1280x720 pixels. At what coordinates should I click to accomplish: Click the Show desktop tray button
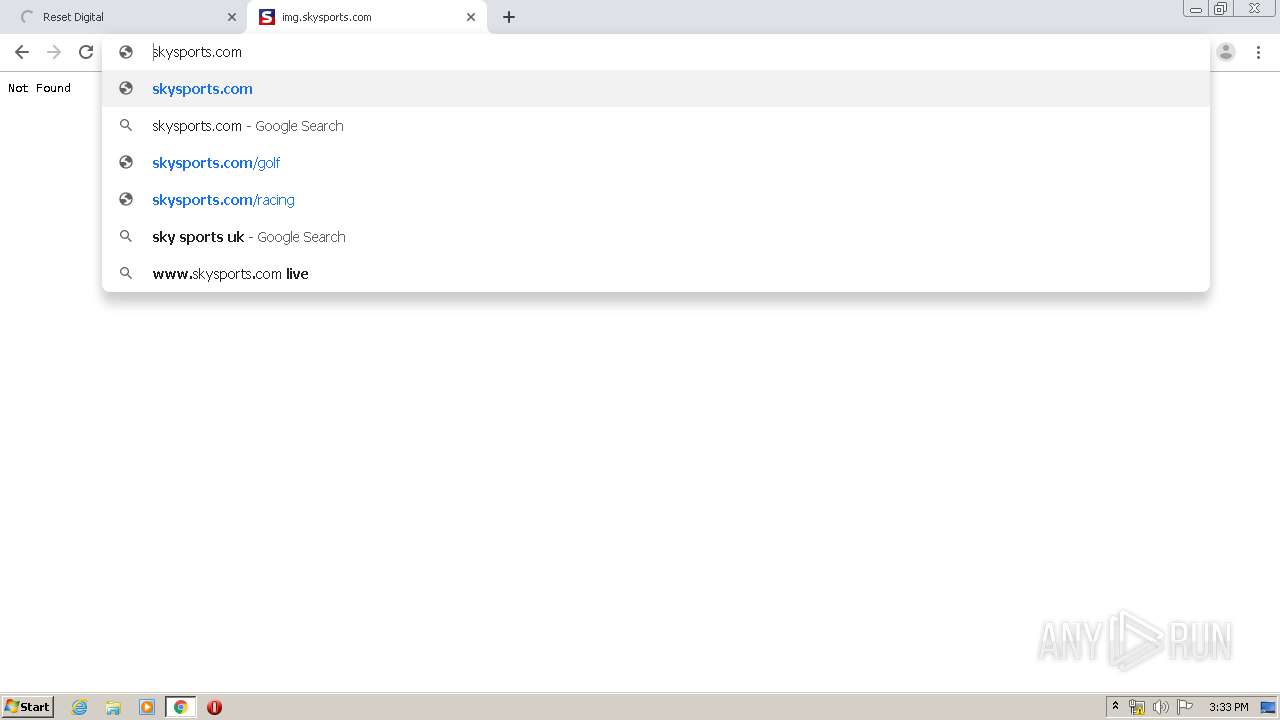1268,707
